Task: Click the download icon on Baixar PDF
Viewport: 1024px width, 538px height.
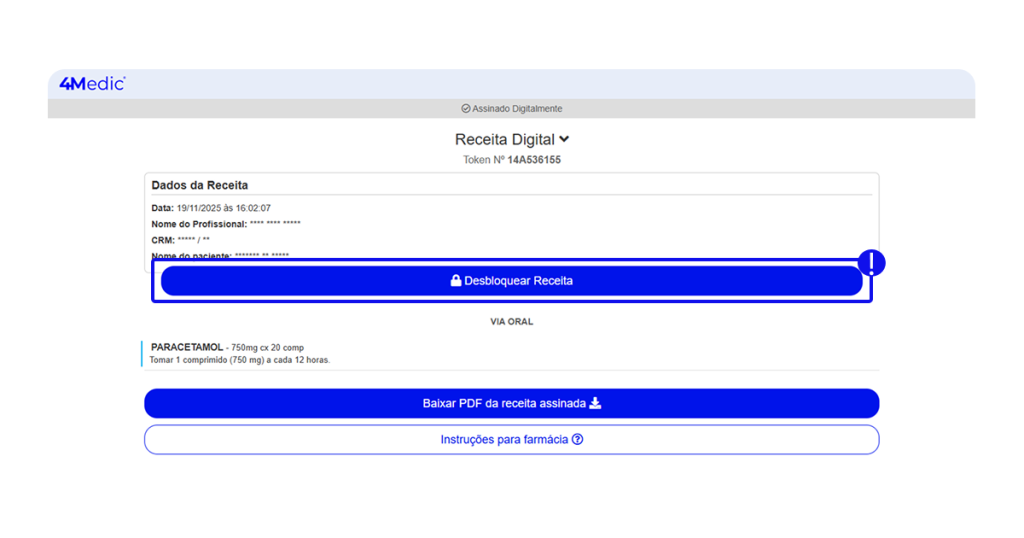Action: tap(595, 404)
